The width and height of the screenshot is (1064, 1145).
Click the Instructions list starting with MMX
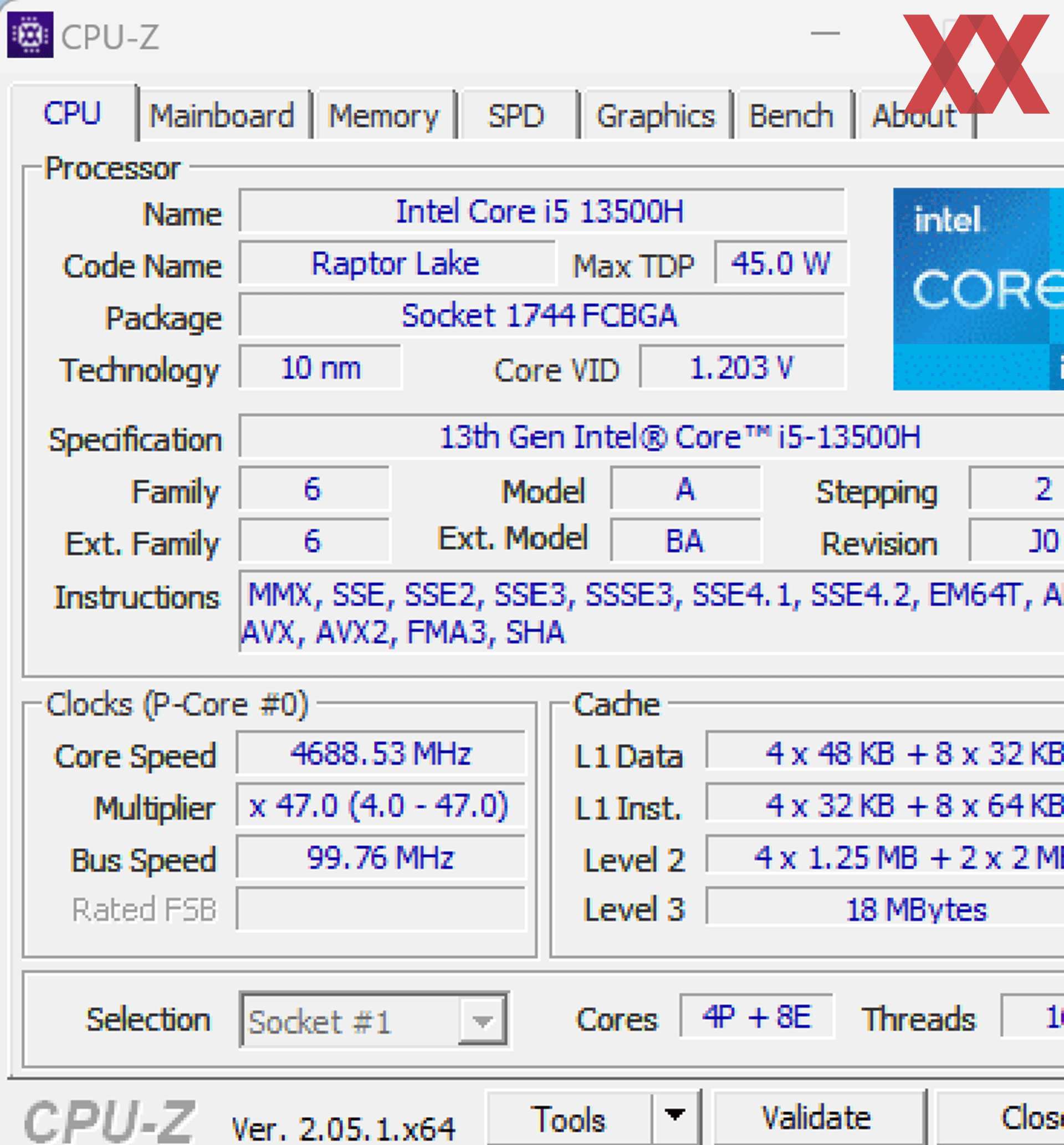652,612
